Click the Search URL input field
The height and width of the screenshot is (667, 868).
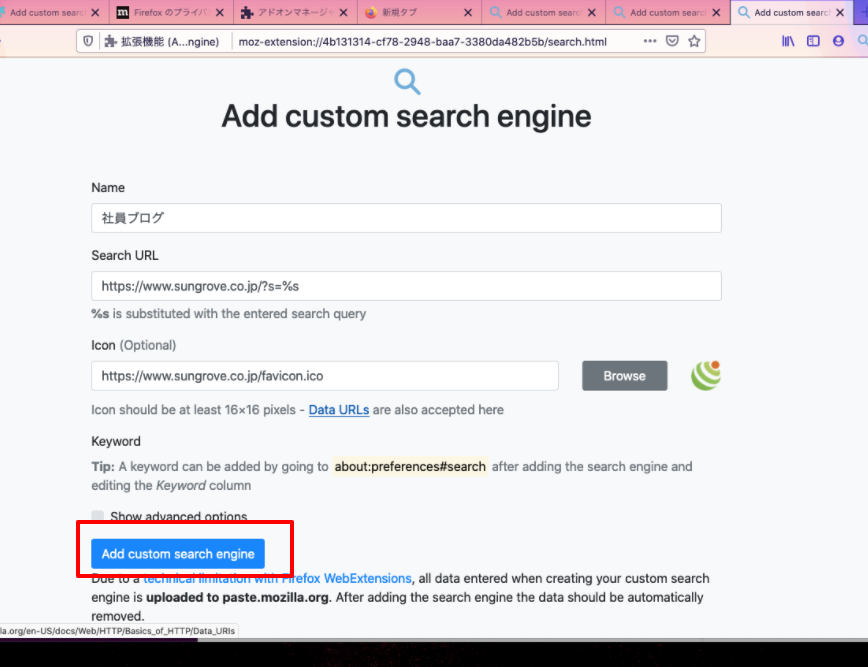tap(406, 286)
